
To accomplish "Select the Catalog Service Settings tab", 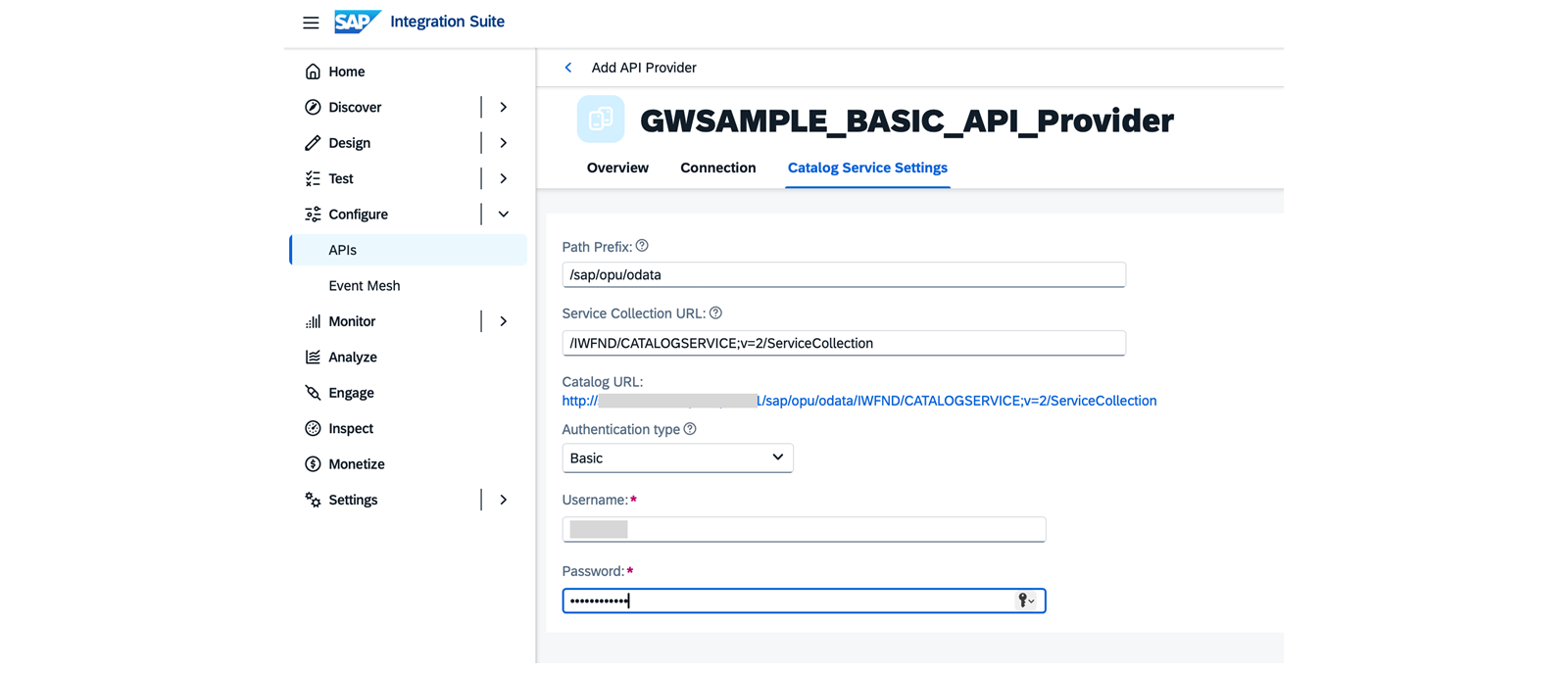I will pos(867,168).
